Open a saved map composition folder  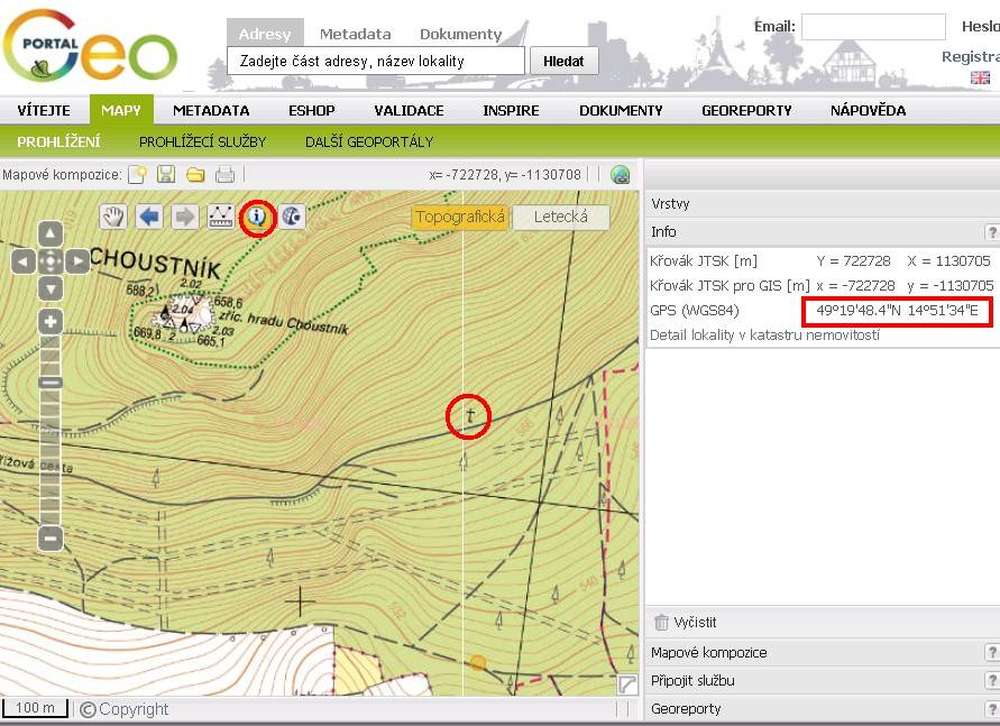click(x=196, y=175)
